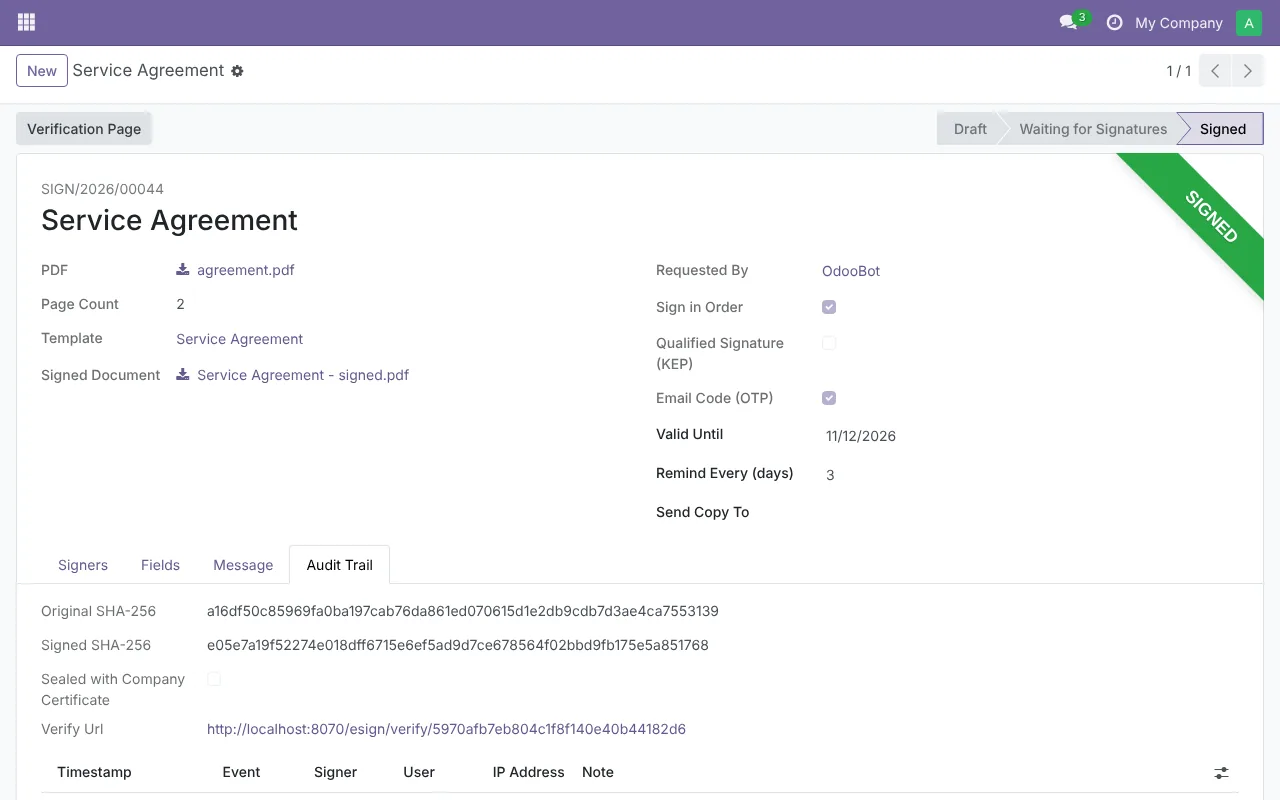Open audit table column settings icon

point(1221,773)
